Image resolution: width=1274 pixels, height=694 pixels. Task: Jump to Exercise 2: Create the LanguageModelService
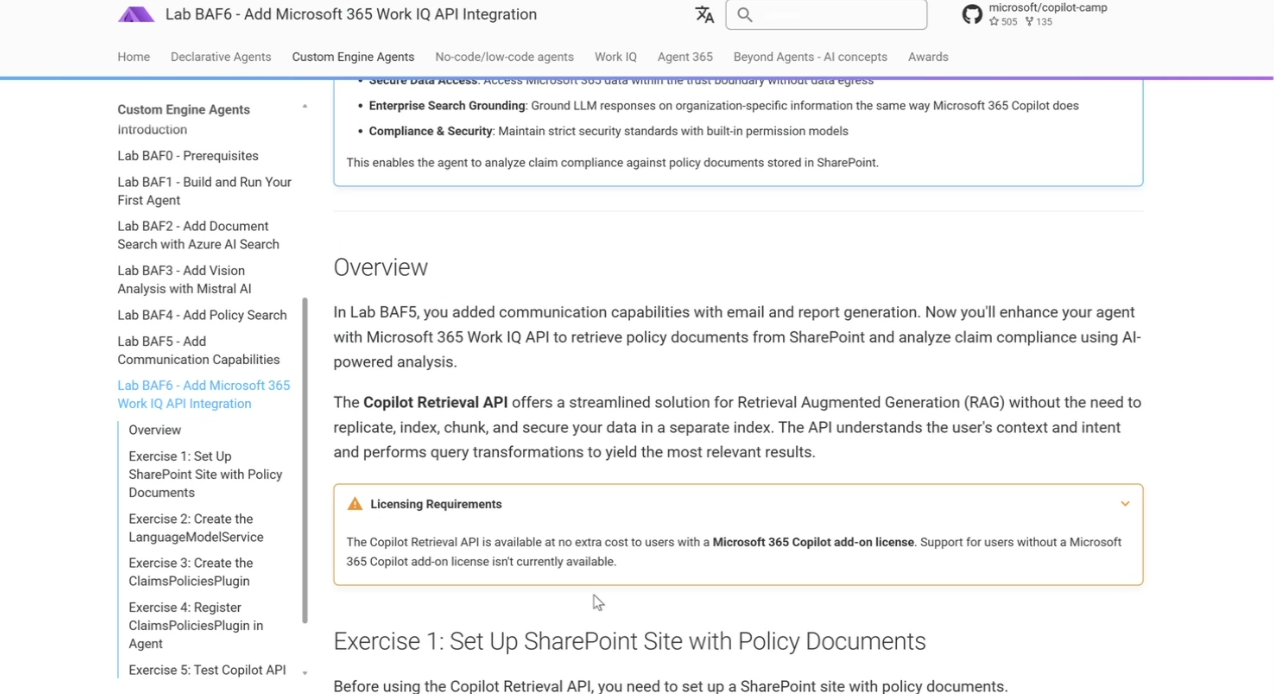click(196, 528)
